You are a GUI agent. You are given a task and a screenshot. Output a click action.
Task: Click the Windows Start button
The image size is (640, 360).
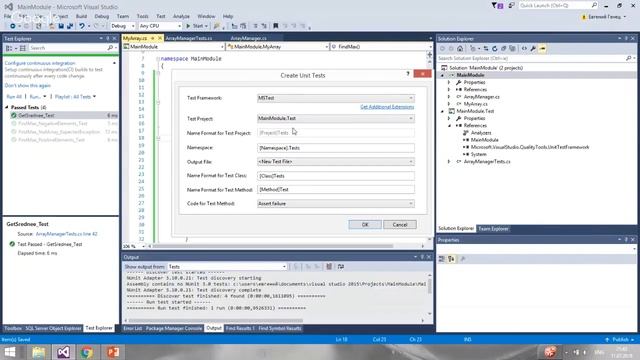coord(10,352)
